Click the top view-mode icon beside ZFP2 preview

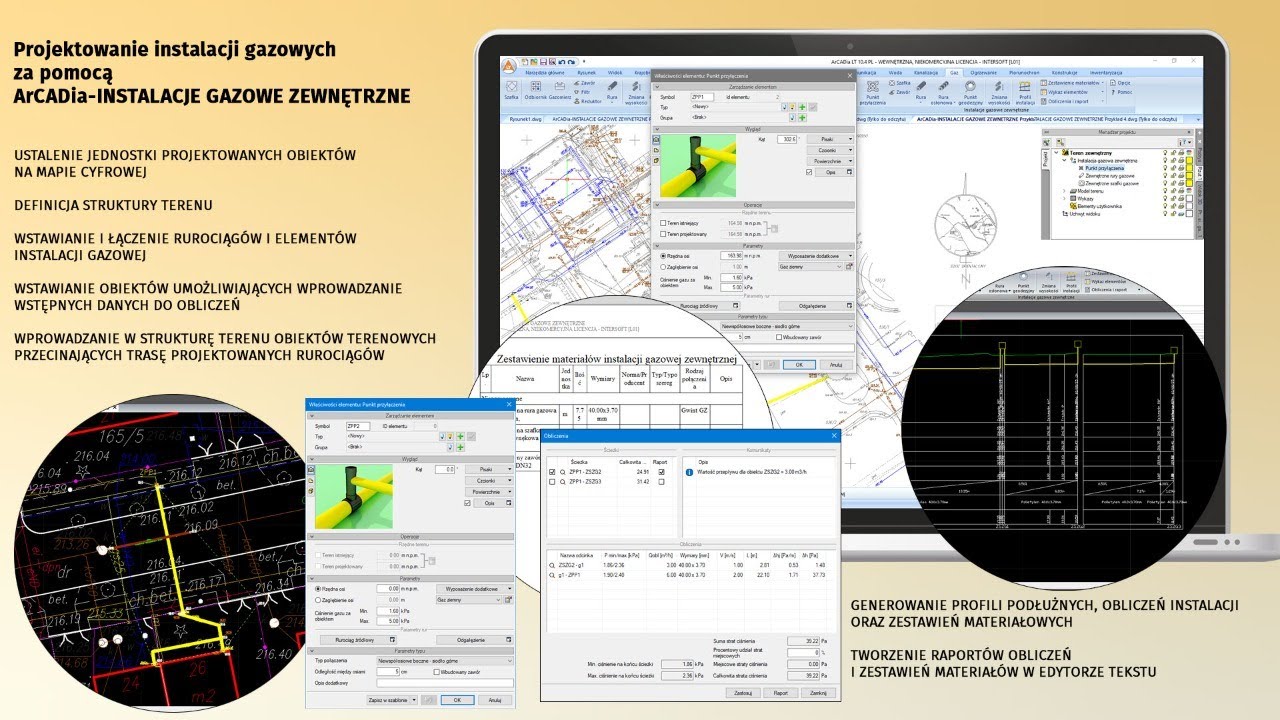pos(311,469)
